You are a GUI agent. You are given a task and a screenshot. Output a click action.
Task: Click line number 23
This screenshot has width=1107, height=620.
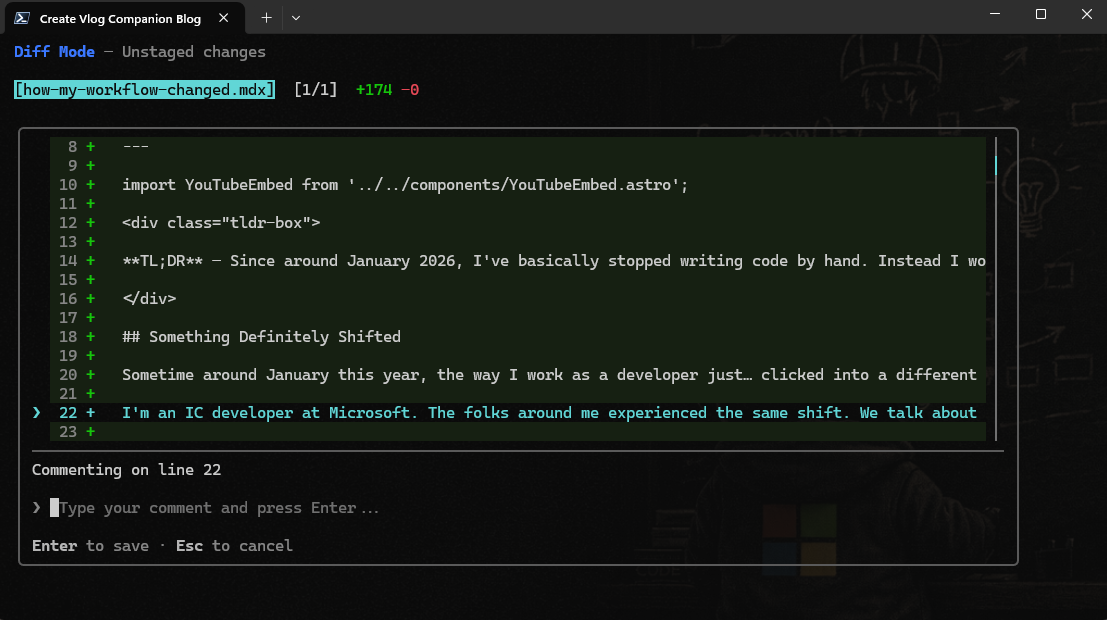pos(68,431)
